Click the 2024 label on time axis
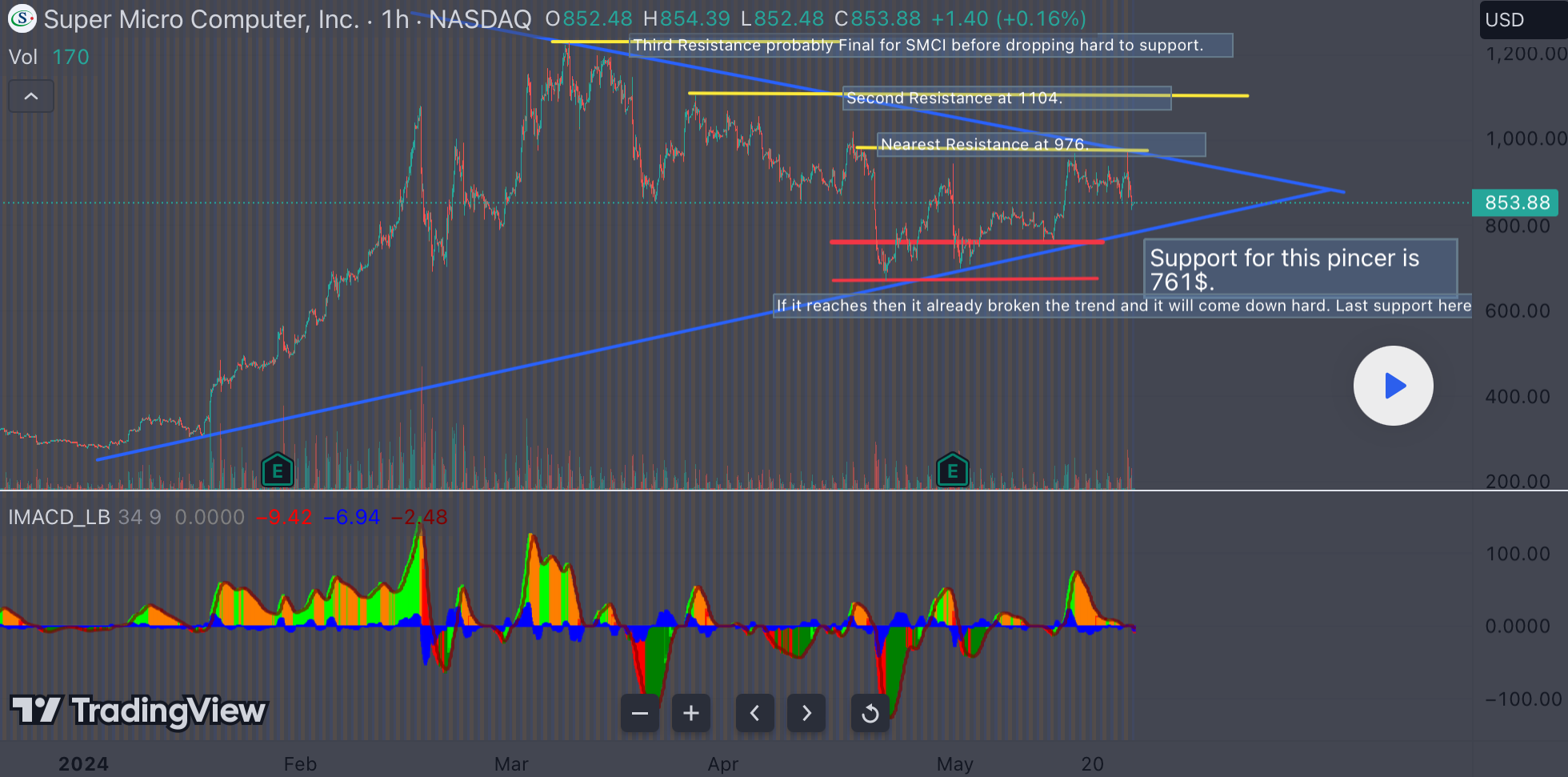Screen dimensions: 1568x777 (83, 764)
